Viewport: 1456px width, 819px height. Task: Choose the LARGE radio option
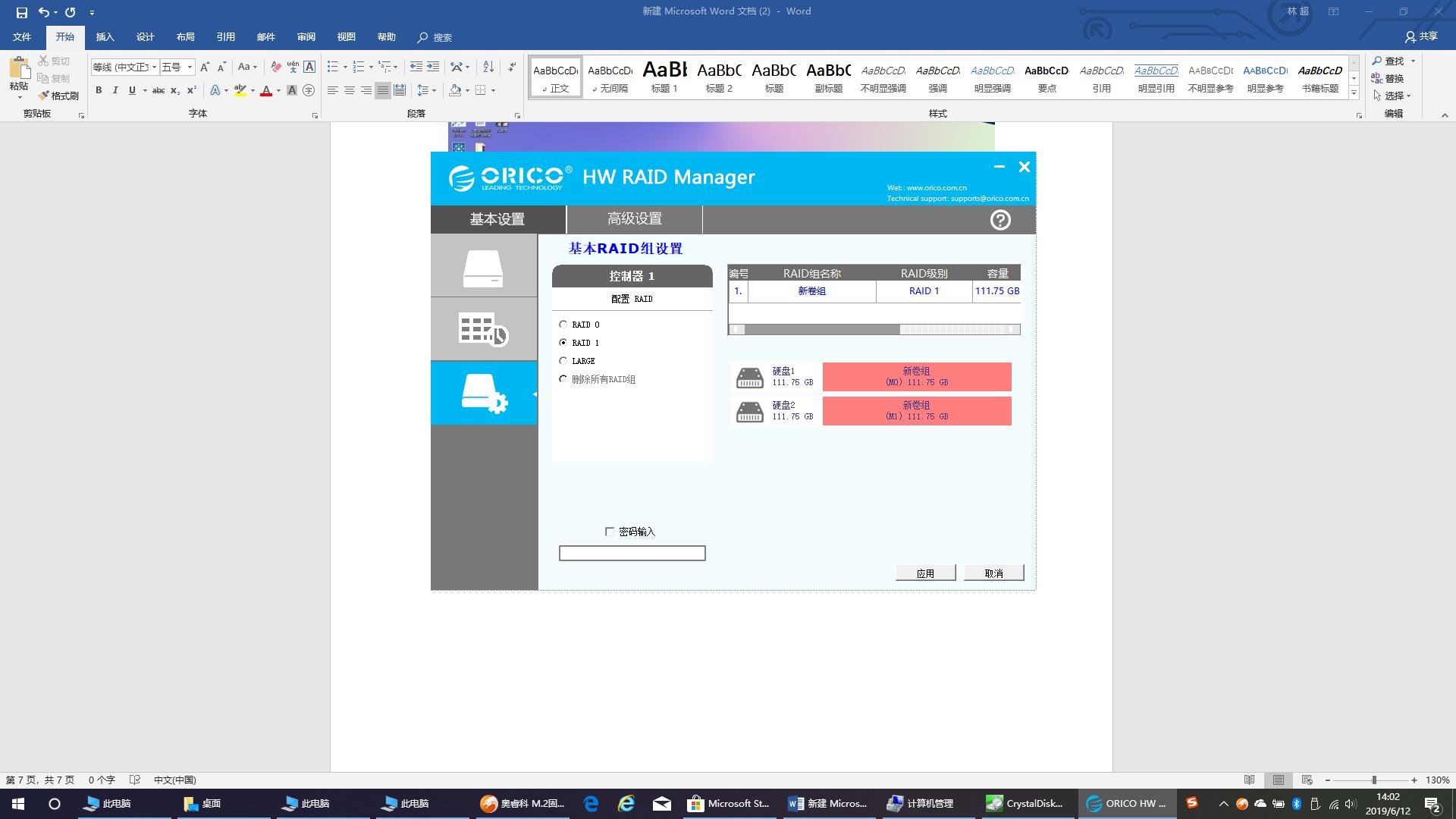pyautogui.click(x=563, y=361)
